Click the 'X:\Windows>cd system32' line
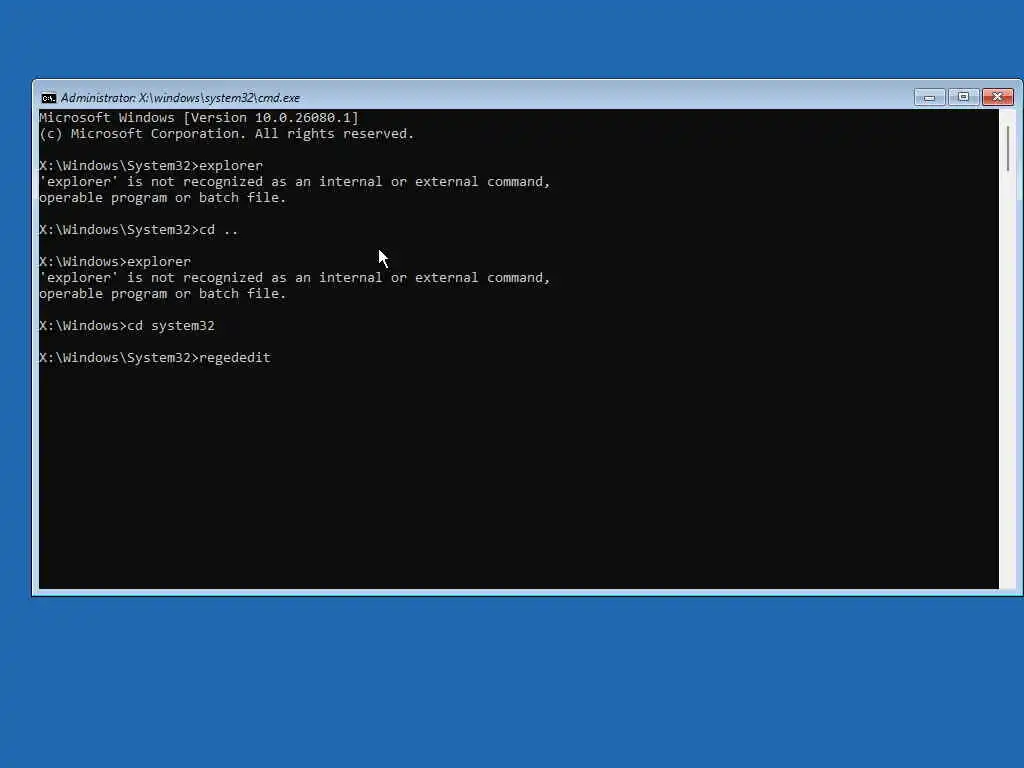The image size is (1024, 768). point(127,326)
